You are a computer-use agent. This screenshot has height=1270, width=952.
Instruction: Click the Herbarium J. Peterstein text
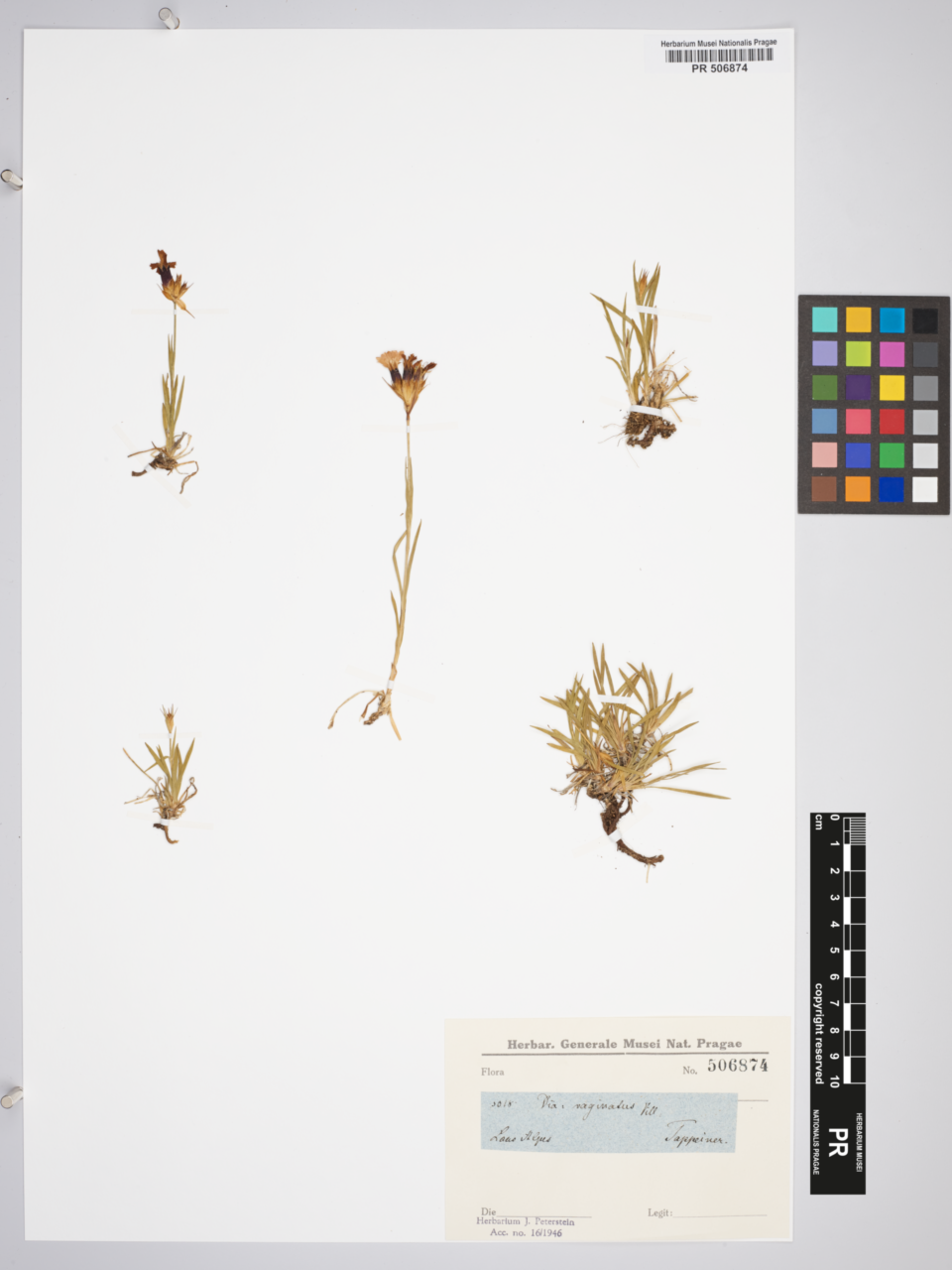525,1221
